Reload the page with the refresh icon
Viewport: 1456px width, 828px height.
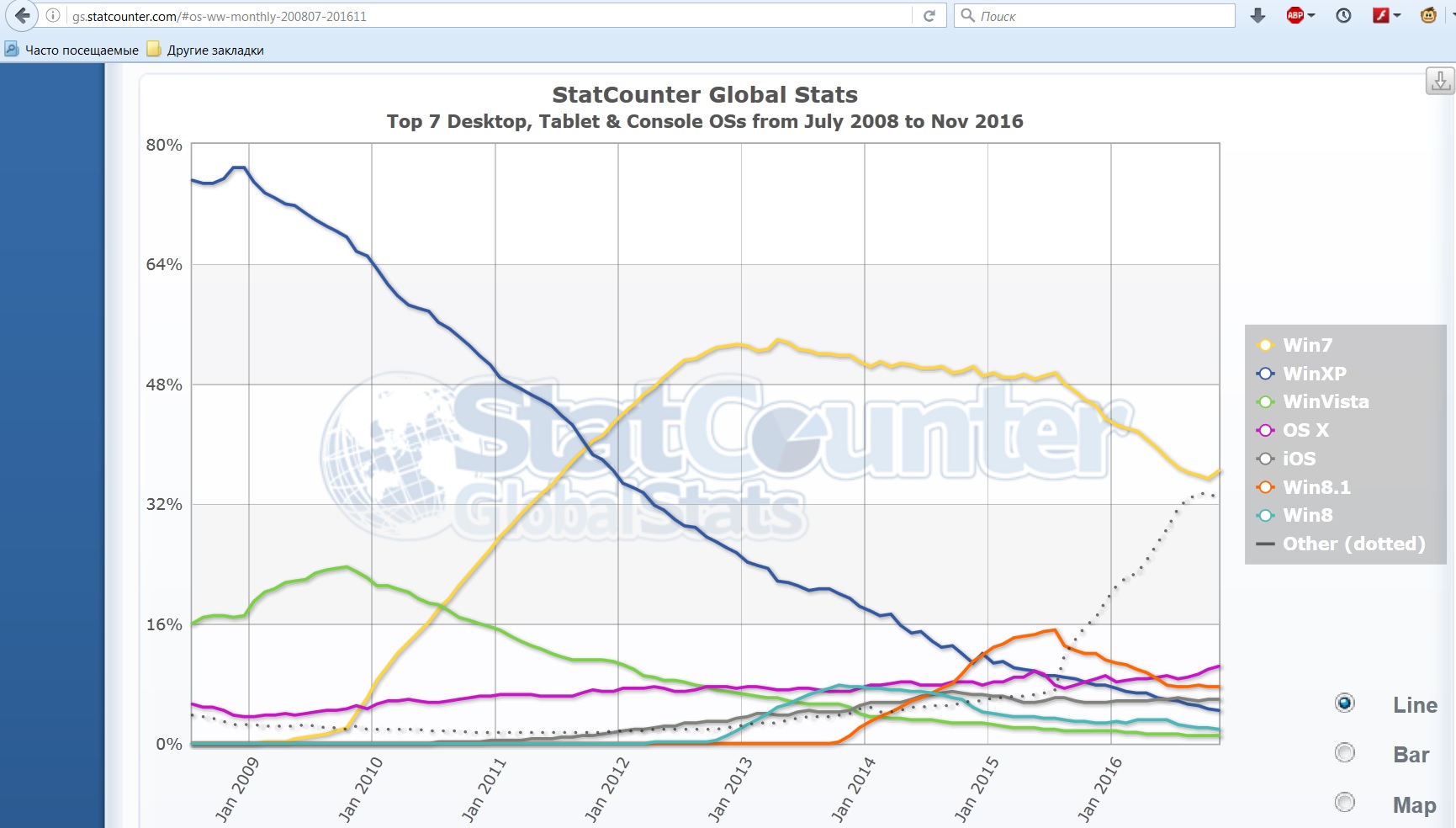pos(929,16)
